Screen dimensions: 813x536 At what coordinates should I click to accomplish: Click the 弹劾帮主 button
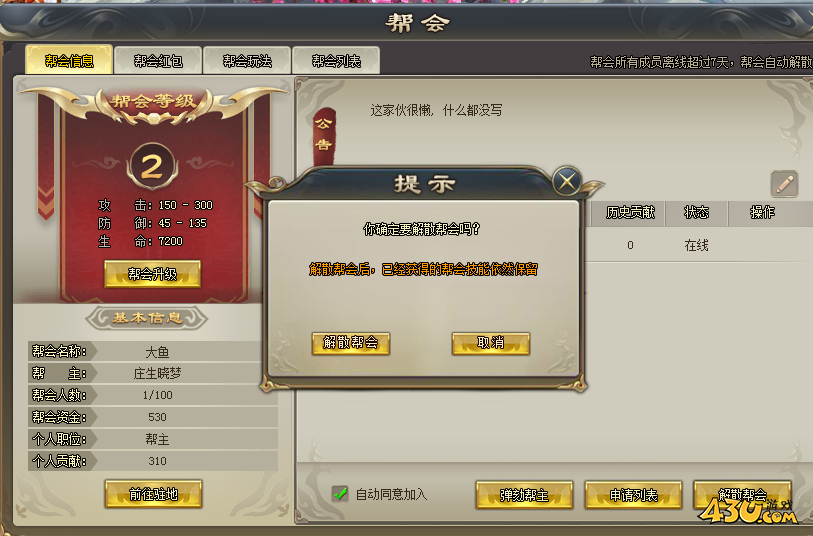pyautogui.click(x=524, y=495)
